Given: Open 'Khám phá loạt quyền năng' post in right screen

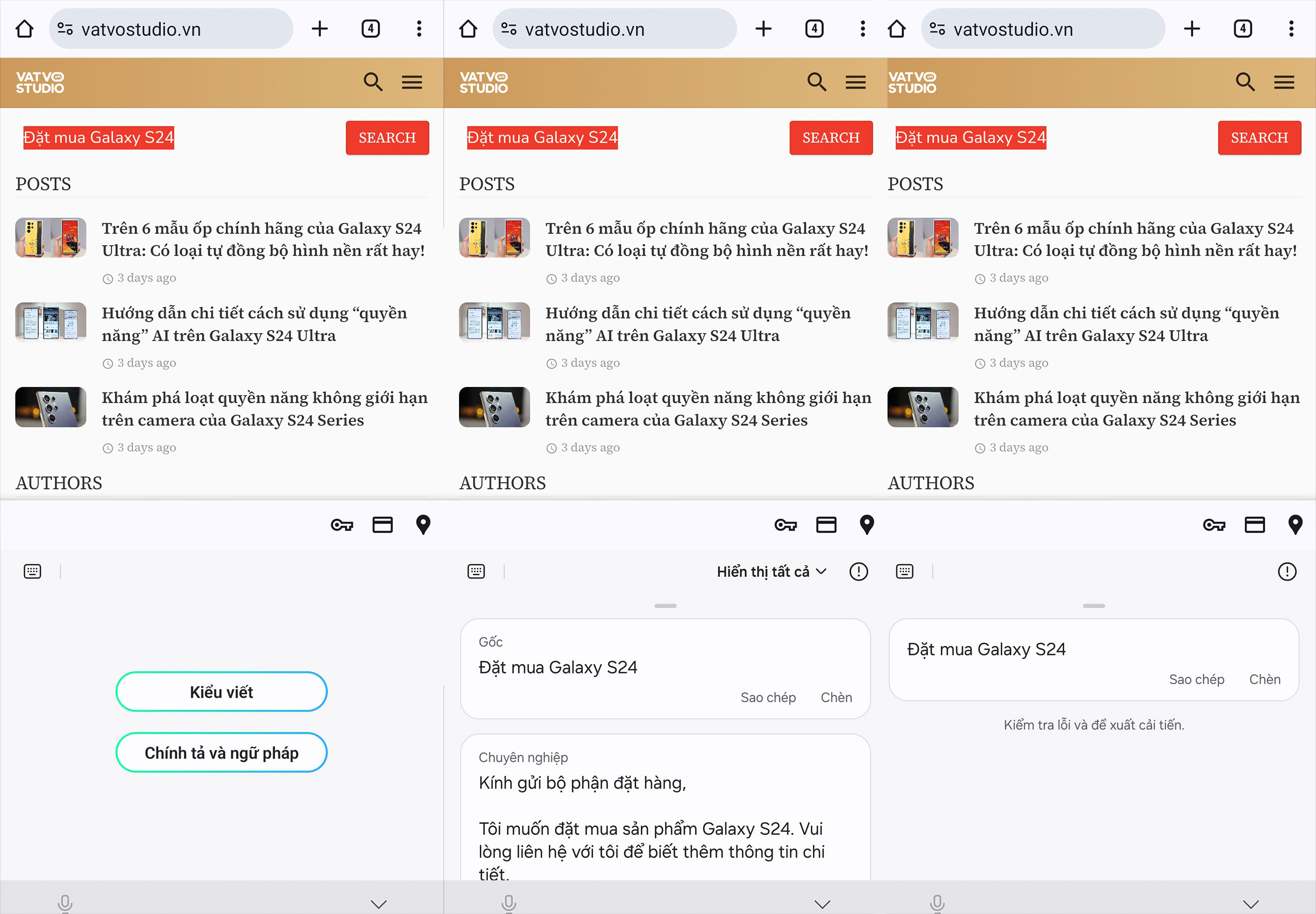Looking at the screenshot, I should pos(1137,409).
